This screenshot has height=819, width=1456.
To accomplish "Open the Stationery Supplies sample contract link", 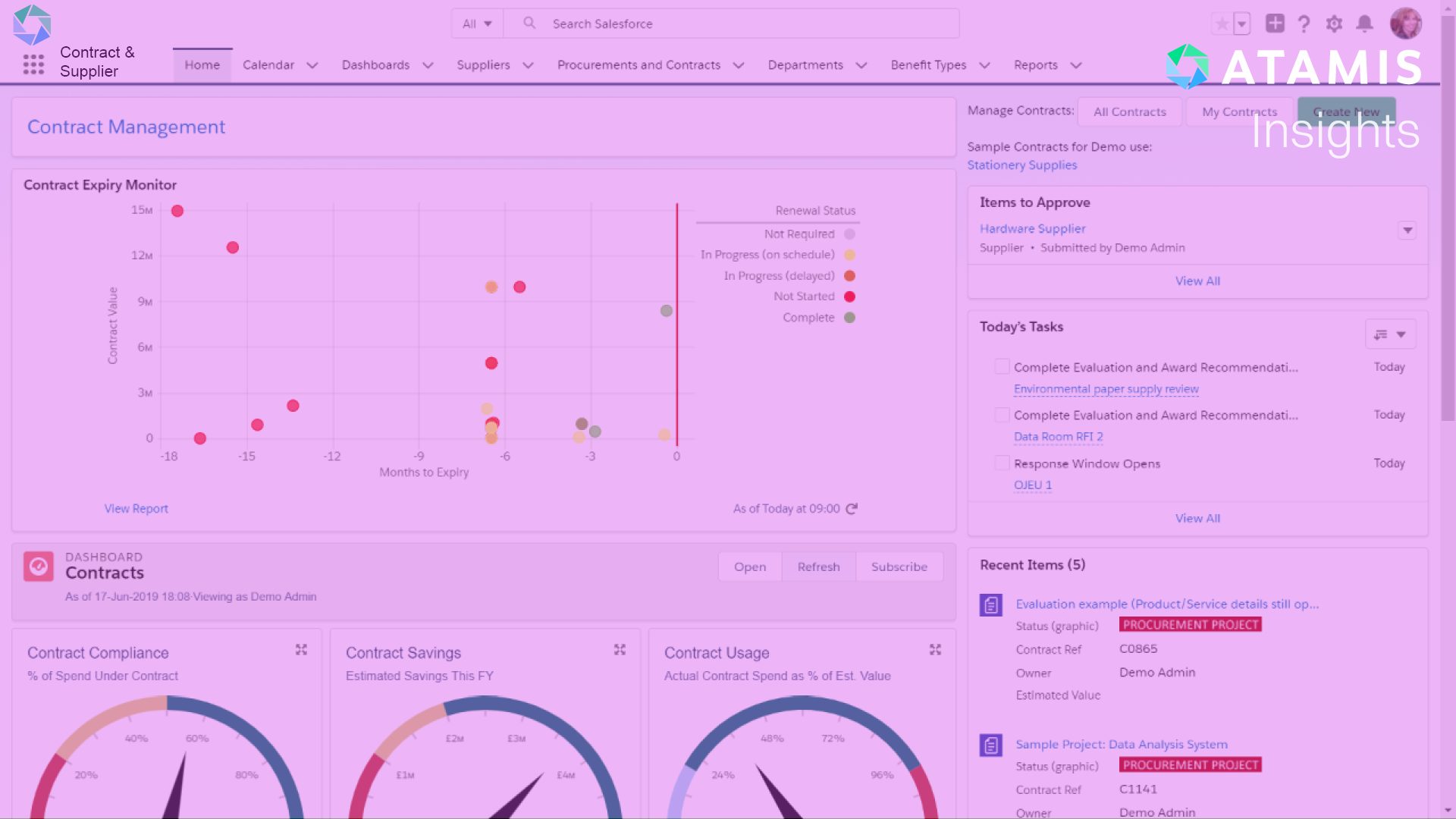I will pos(1021,165).
